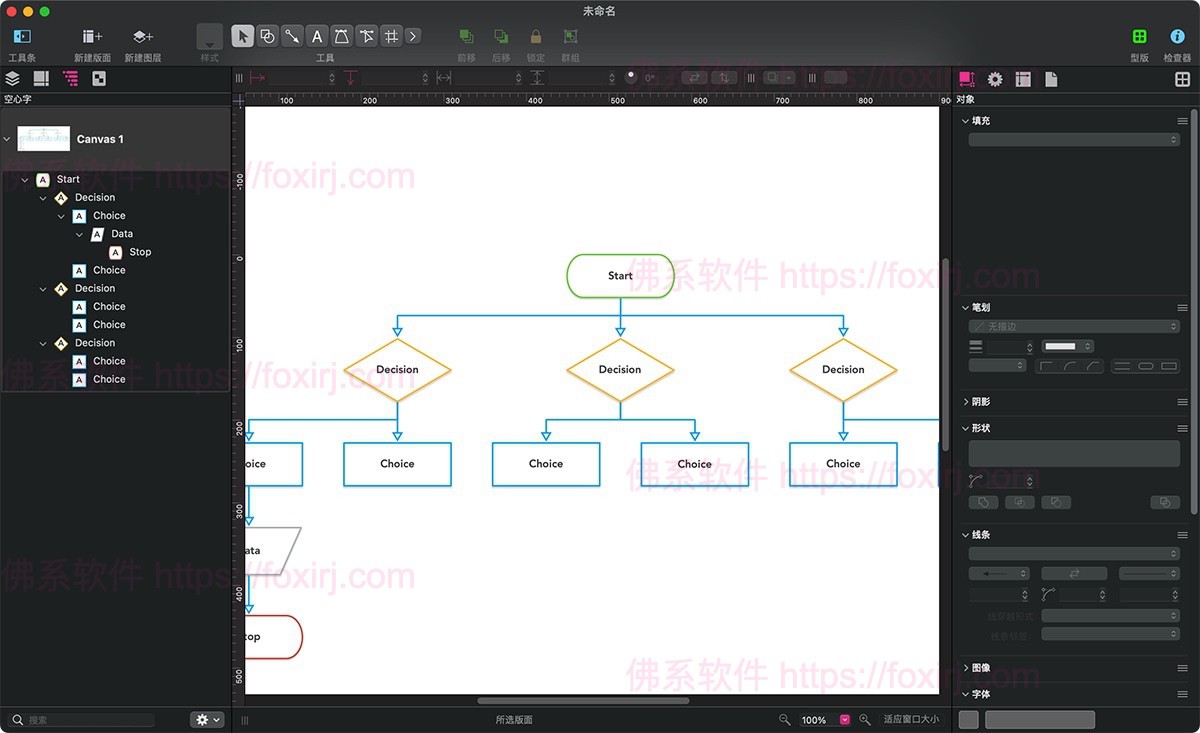
Task: Click the pink outline view icon in sidebar
Action: pyautogui.click(x=69, y=78)
